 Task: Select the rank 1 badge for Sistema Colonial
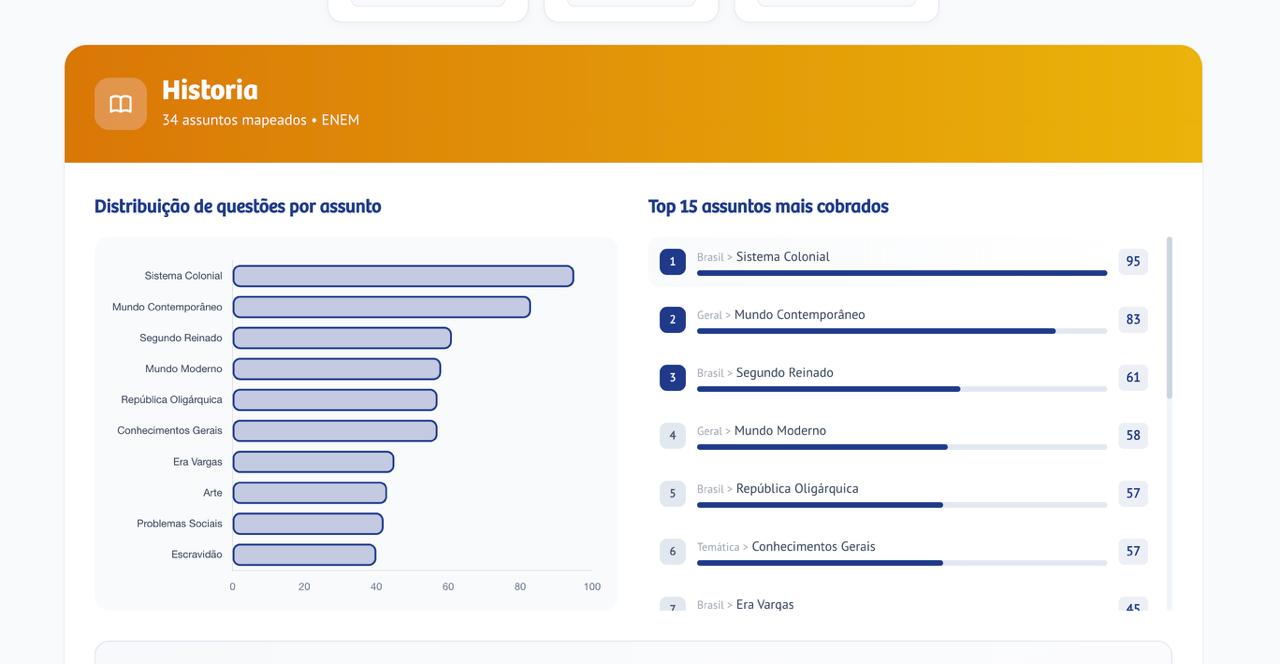672,261
